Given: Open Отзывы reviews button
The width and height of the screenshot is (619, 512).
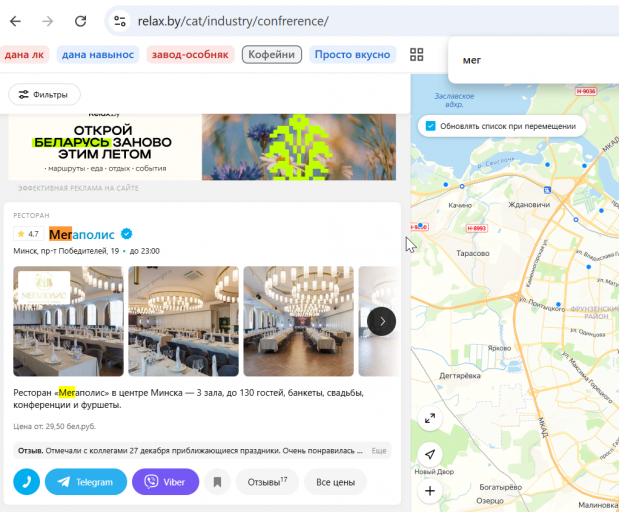Looking at the screenshot, I should click(267, 482).
